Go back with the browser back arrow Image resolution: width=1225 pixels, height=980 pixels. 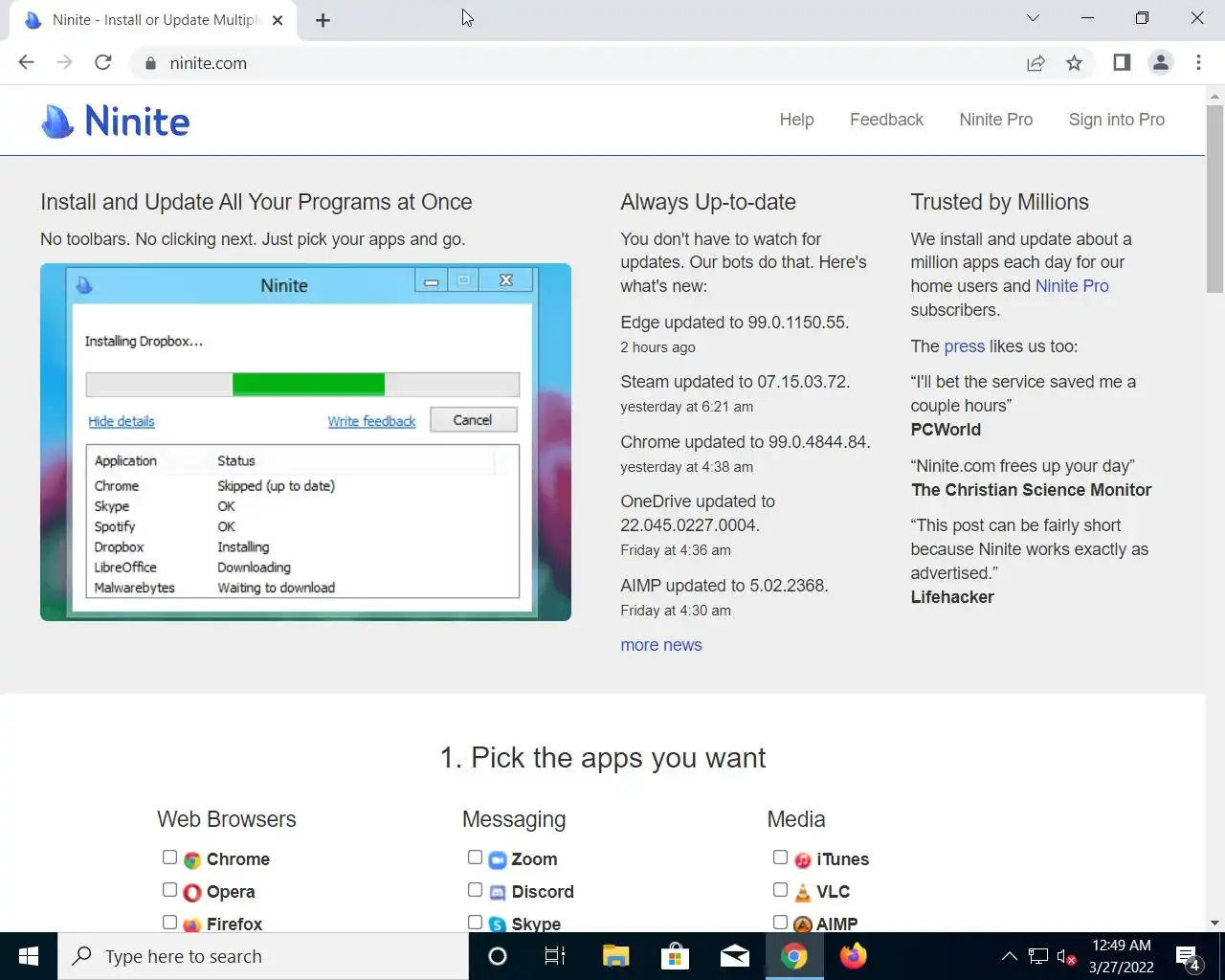coord(27,62)
